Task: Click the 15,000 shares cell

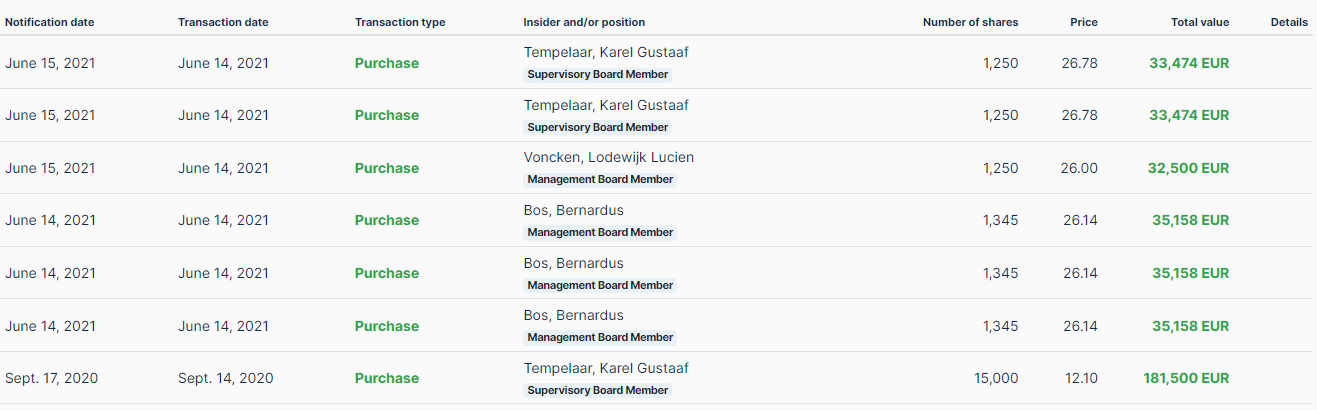Action: tap(995, 378)
